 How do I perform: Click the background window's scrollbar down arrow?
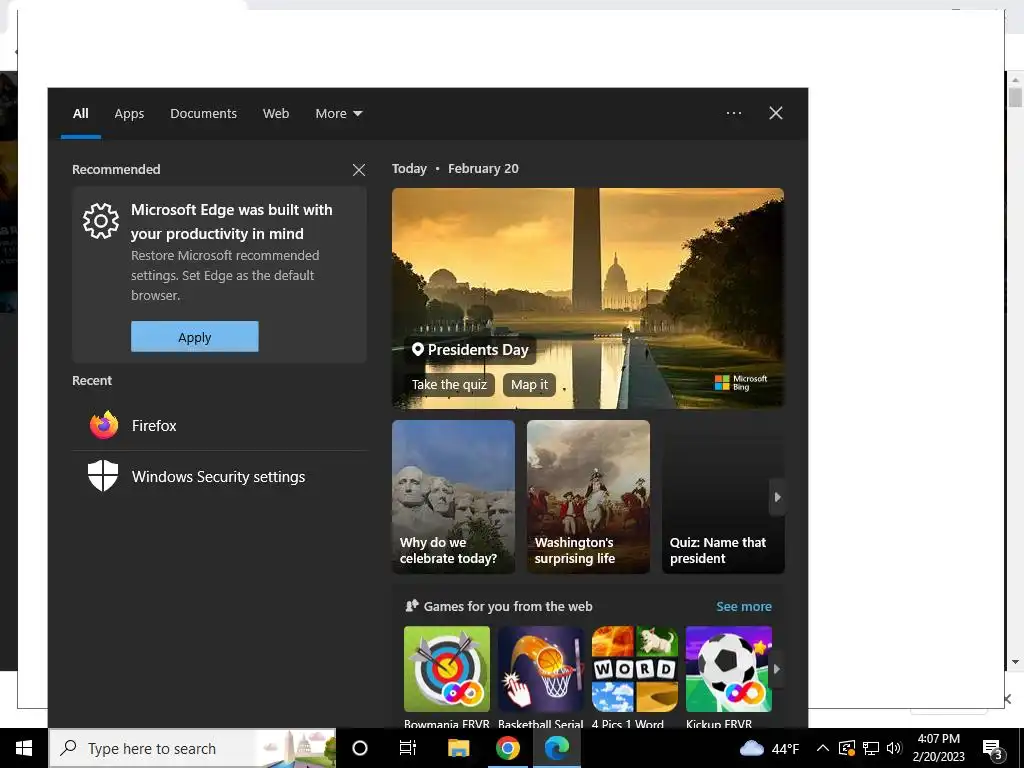(x=1015, y=662)
